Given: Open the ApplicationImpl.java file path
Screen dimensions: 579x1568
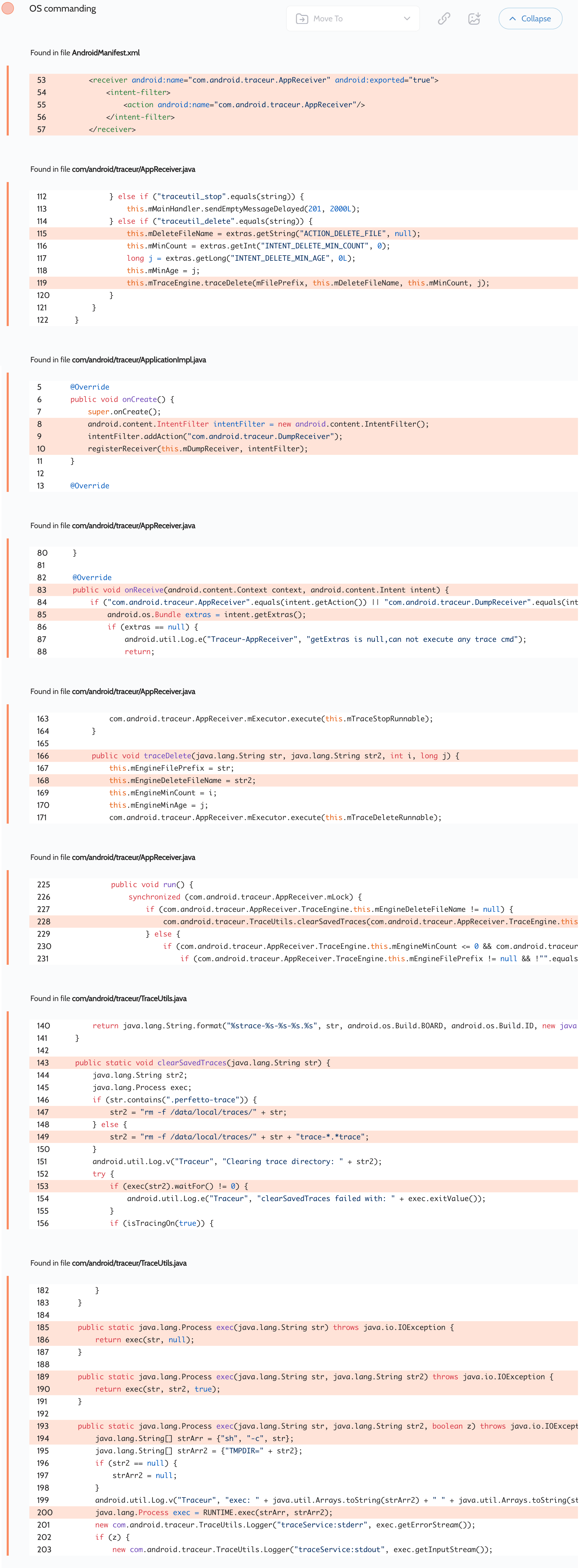Looking at the screenshot, I should [x=138, y=360].
